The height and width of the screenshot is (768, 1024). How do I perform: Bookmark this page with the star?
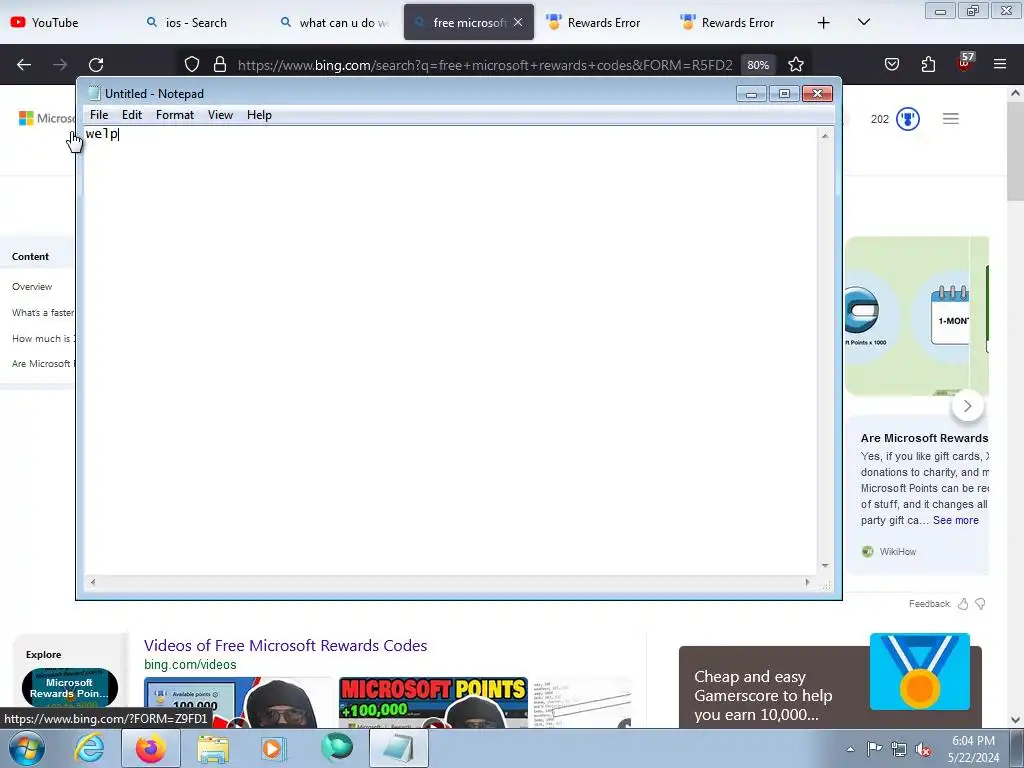point(795,65)
